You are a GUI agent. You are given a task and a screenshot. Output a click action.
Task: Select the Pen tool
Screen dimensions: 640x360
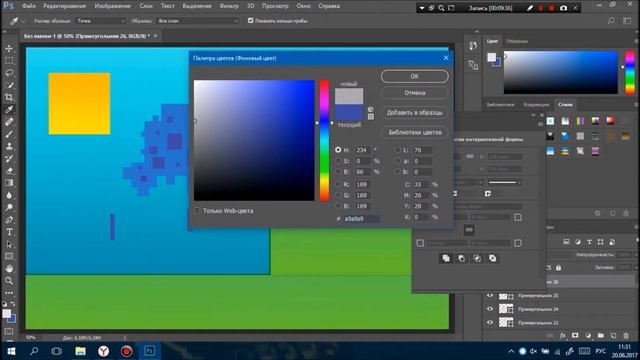pyautogui.click(x=9, y=220)
